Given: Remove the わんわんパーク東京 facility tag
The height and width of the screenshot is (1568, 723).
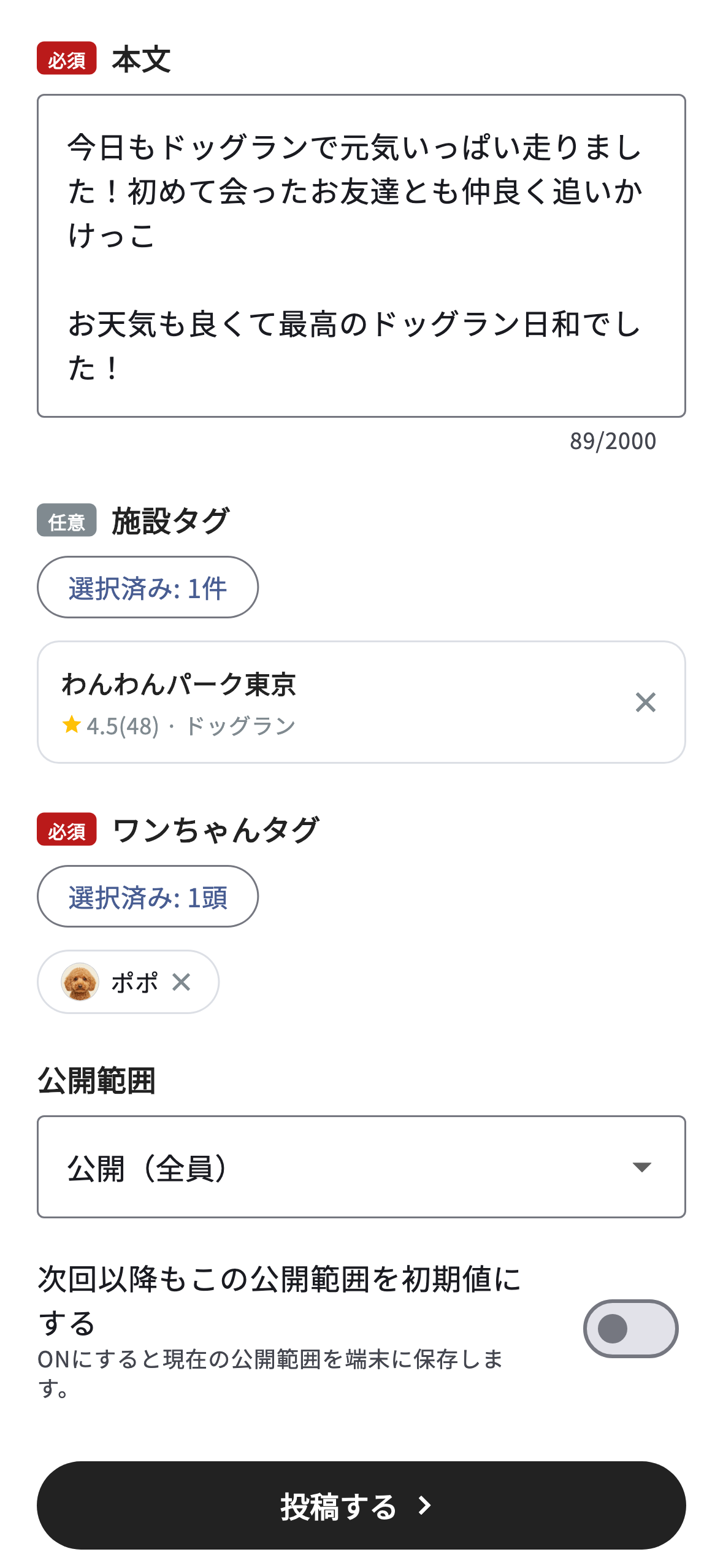Looking at the screenshot, I should point(645,702).
